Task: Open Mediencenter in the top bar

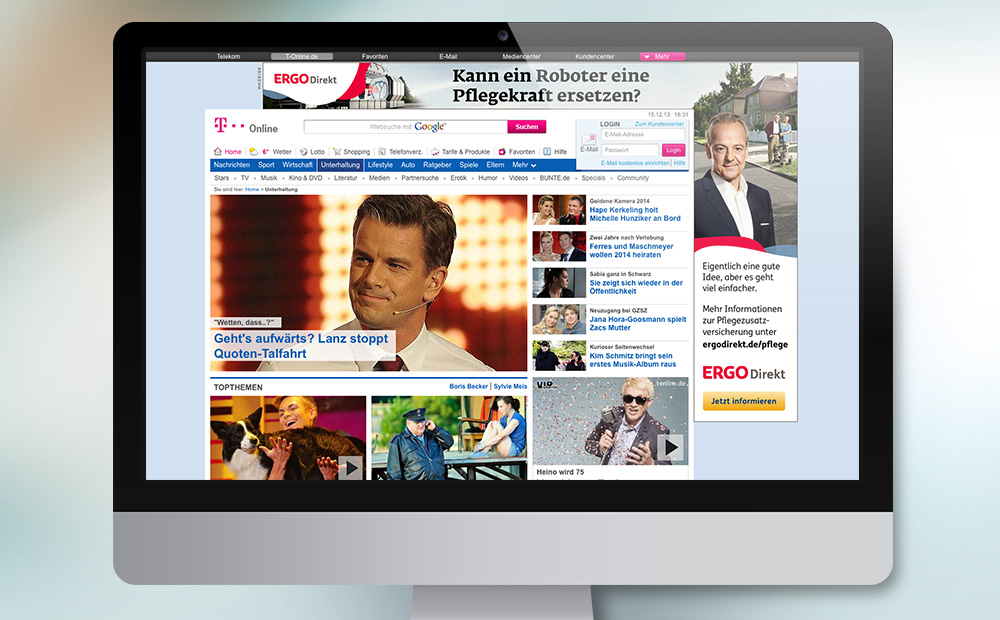Action: (x=521, y=57)
